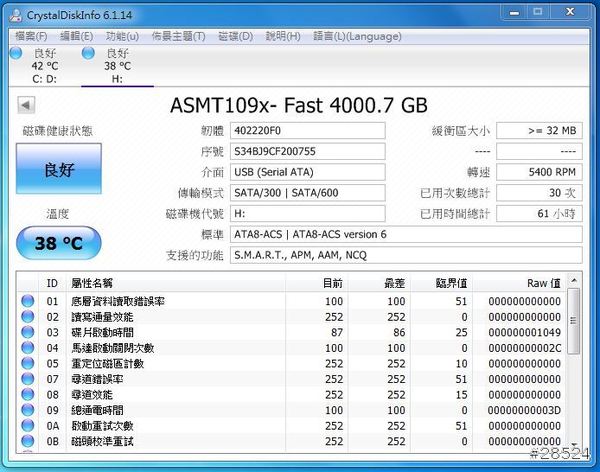Viewport: 600px width, 472px height.
Task: Select the 尋道效能 attribute row
Action: tap(292, 394)
